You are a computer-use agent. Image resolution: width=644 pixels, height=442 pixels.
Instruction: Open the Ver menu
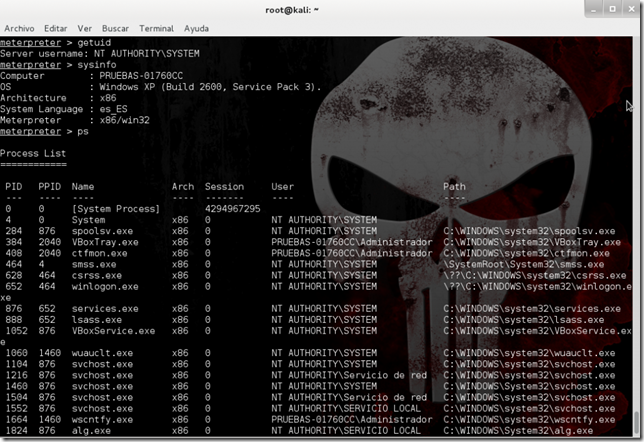pos(85,28)
